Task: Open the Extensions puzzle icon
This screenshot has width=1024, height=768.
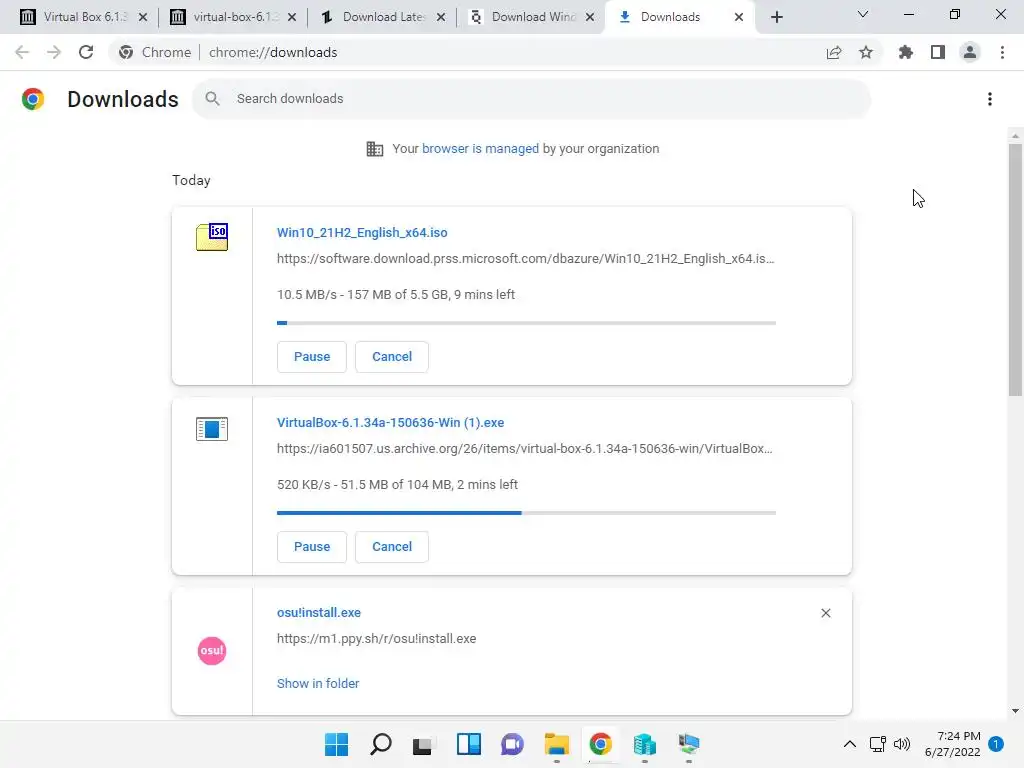Action: tap(906, 52)
